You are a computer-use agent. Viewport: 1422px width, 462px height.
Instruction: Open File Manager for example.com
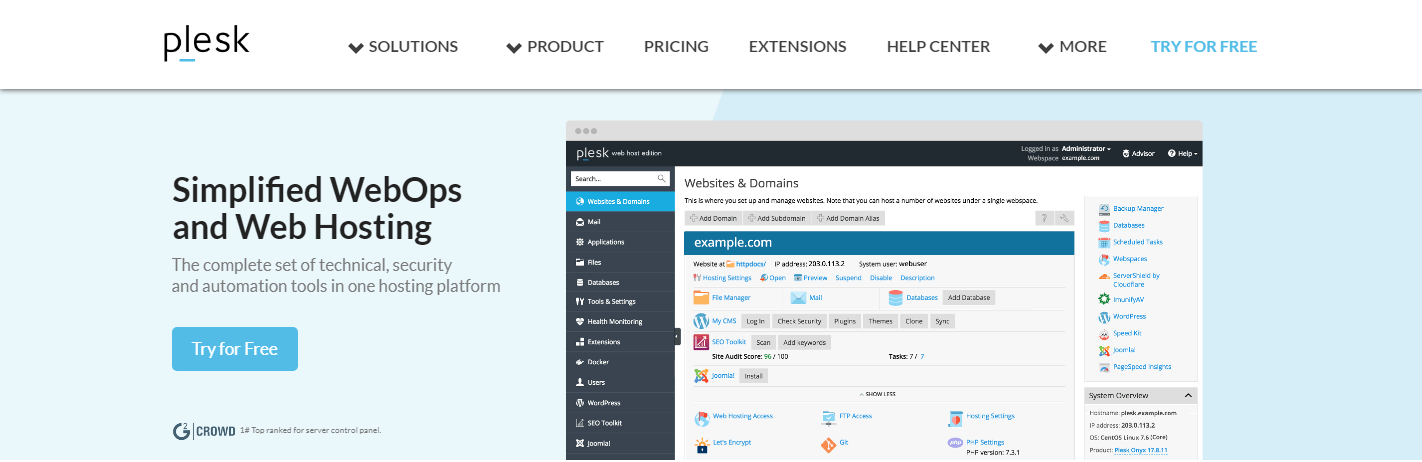722,297
